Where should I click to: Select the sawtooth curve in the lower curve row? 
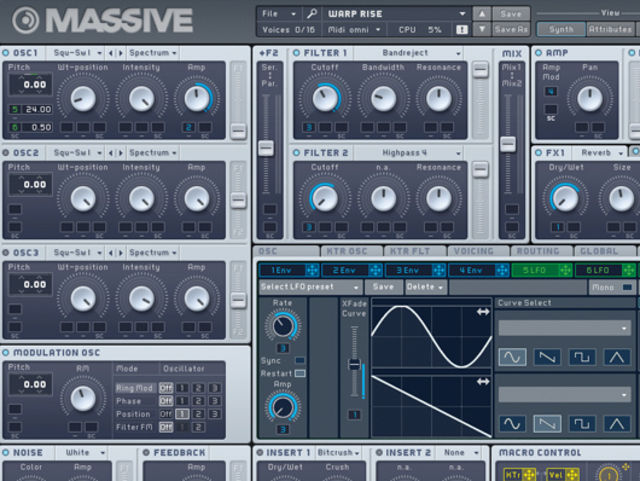547,423
